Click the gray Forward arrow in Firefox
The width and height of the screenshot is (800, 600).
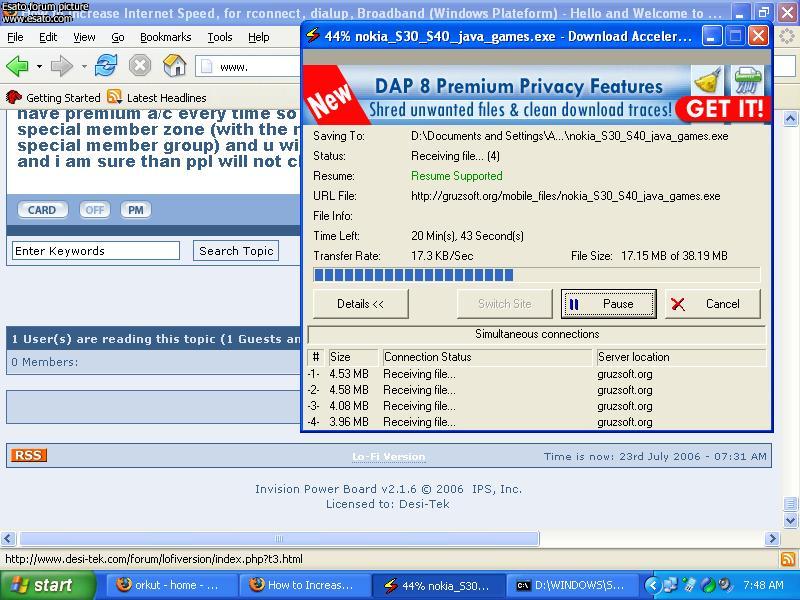click(x=62, y=66)
